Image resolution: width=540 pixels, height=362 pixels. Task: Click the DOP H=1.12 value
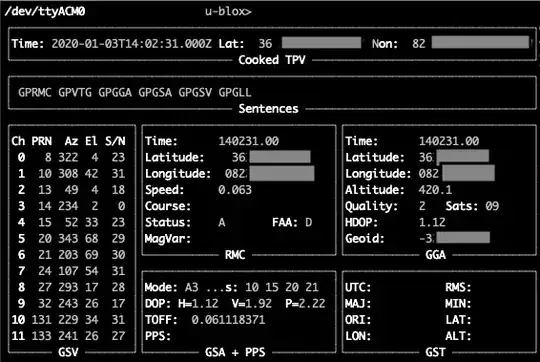[198, 303]
